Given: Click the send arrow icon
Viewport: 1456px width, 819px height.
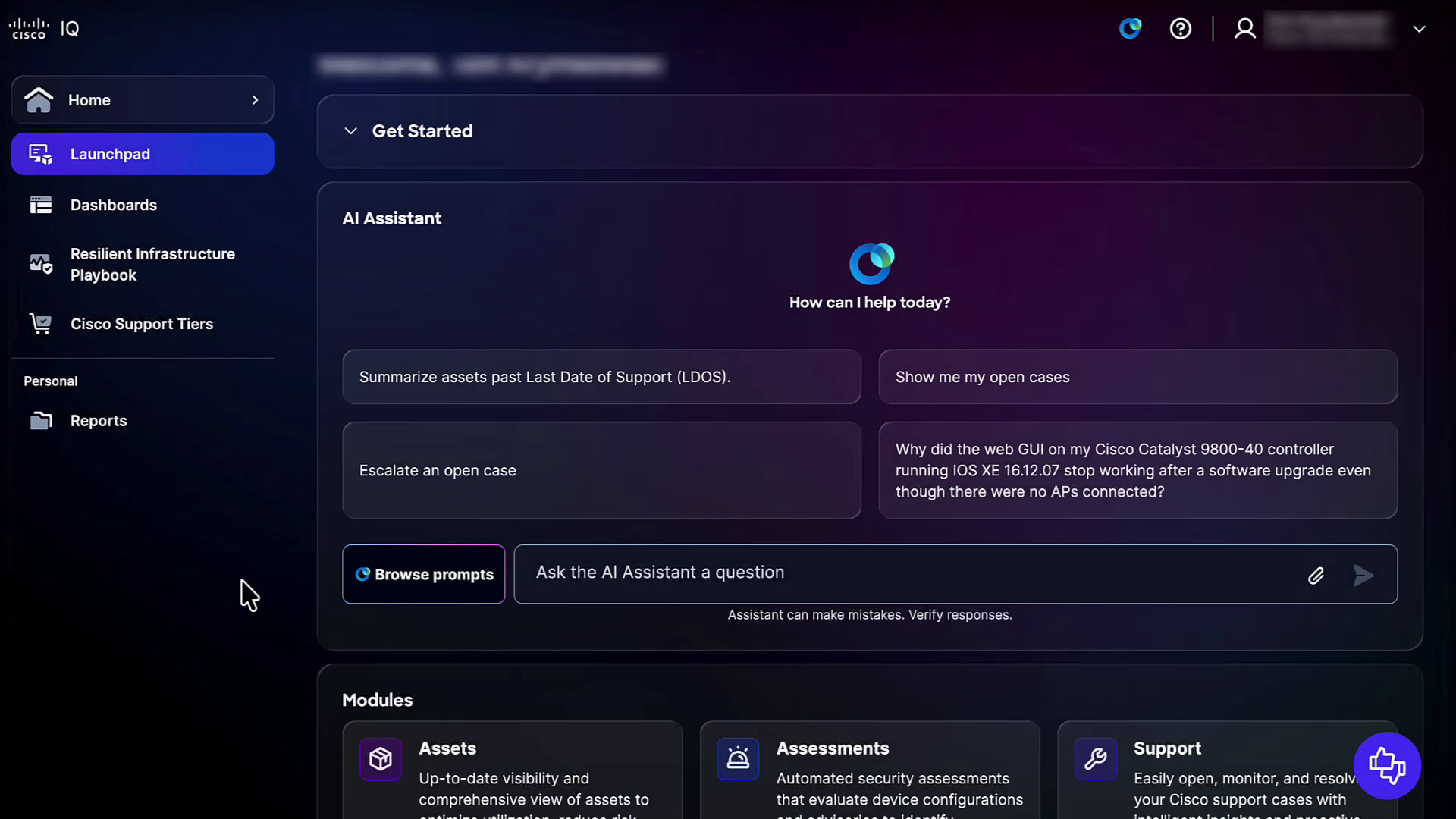Looking at the screenshot, I should pyautogui.click(x=1363, y=576).
